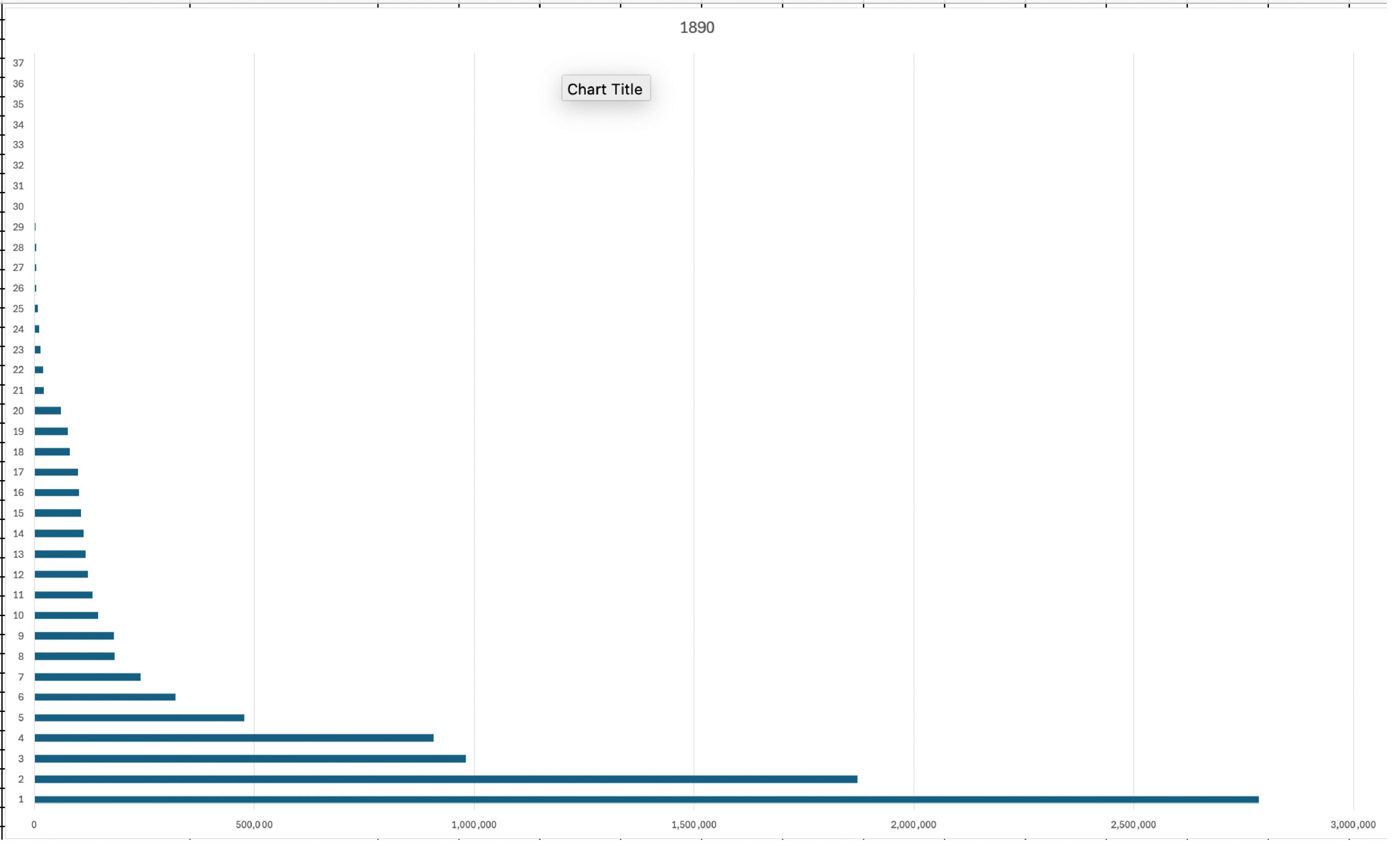Image resolution: width=1397 pixels, height=868 pixels.
Task: Select the bar for category 20
Action: (47, 410)
